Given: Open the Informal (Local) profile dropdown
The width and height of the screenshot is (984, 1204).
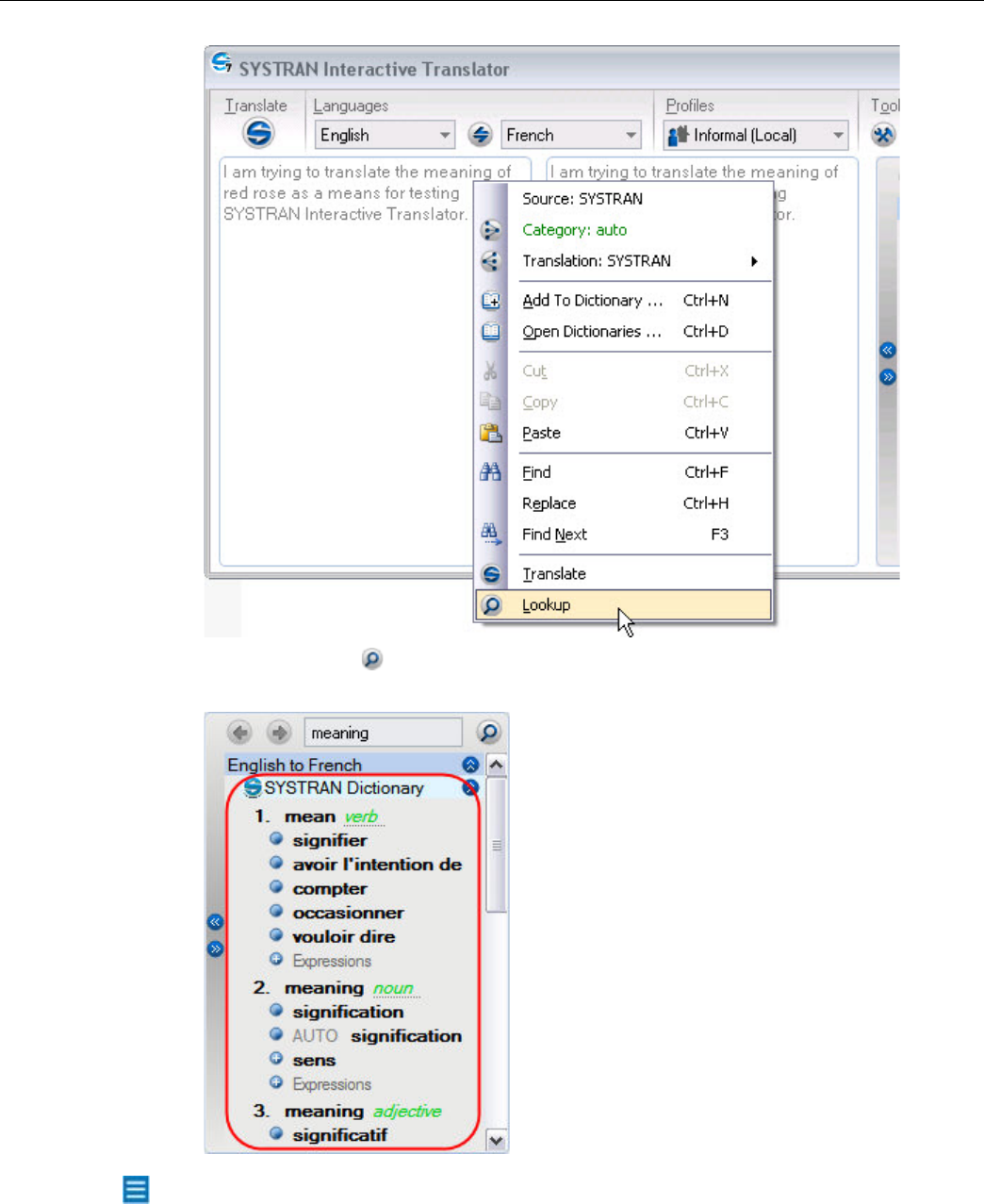Looking at the screenshot, I should (x=756, y=135).
